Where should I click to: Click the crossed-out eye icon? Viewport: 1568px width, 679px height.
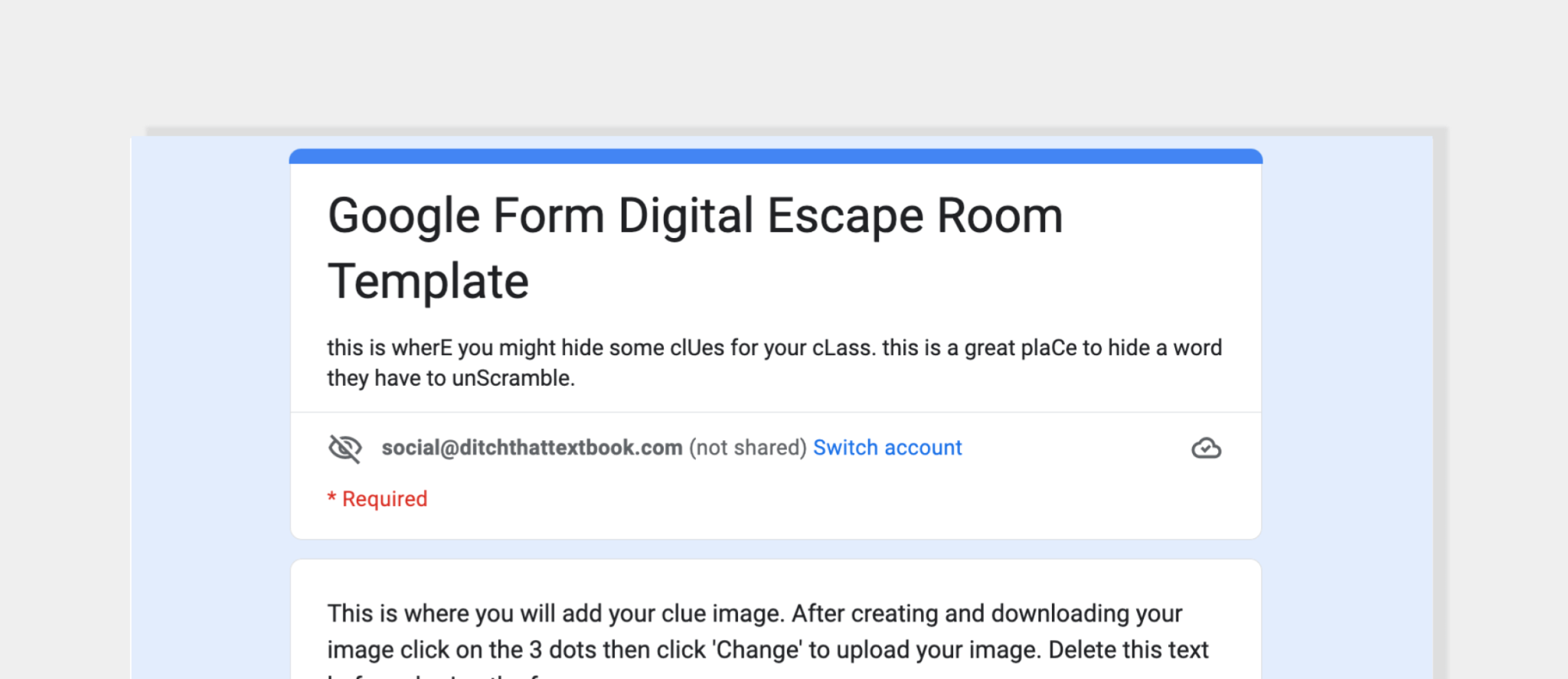point(345,448)
